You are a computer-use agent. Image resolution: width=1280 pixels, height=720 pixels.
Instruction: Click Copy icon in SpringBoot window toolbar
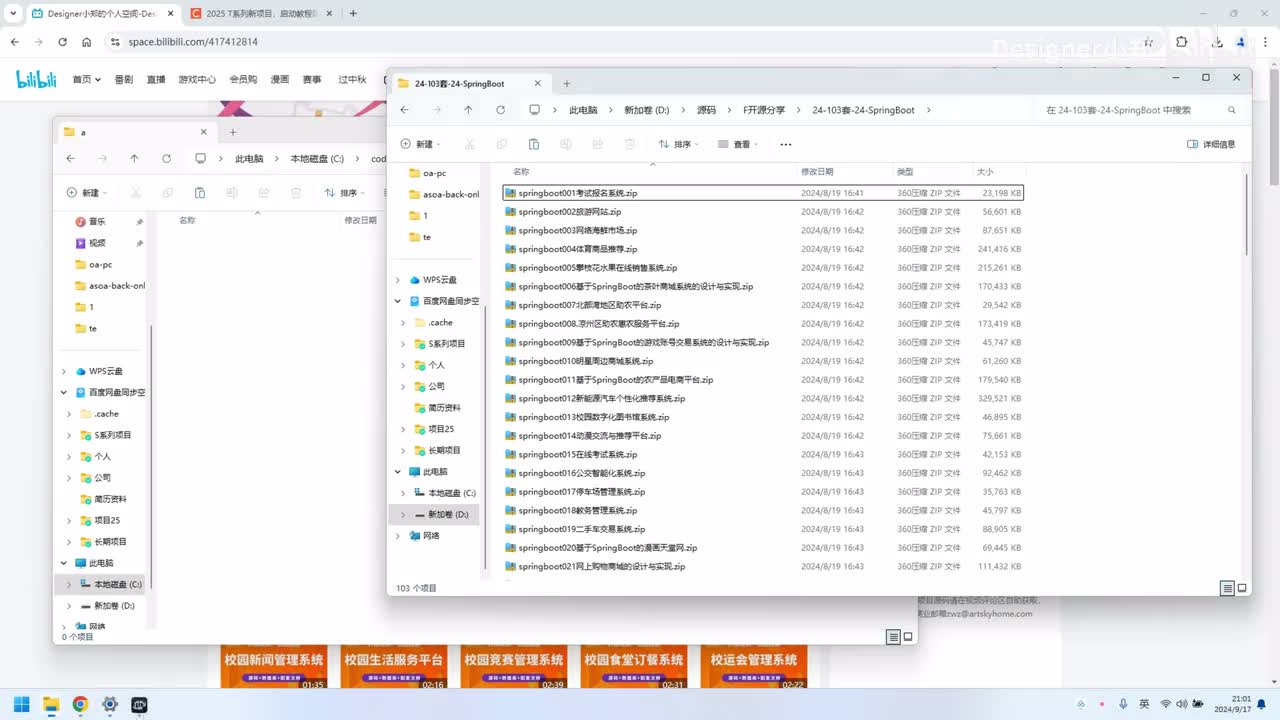(502, 144)
